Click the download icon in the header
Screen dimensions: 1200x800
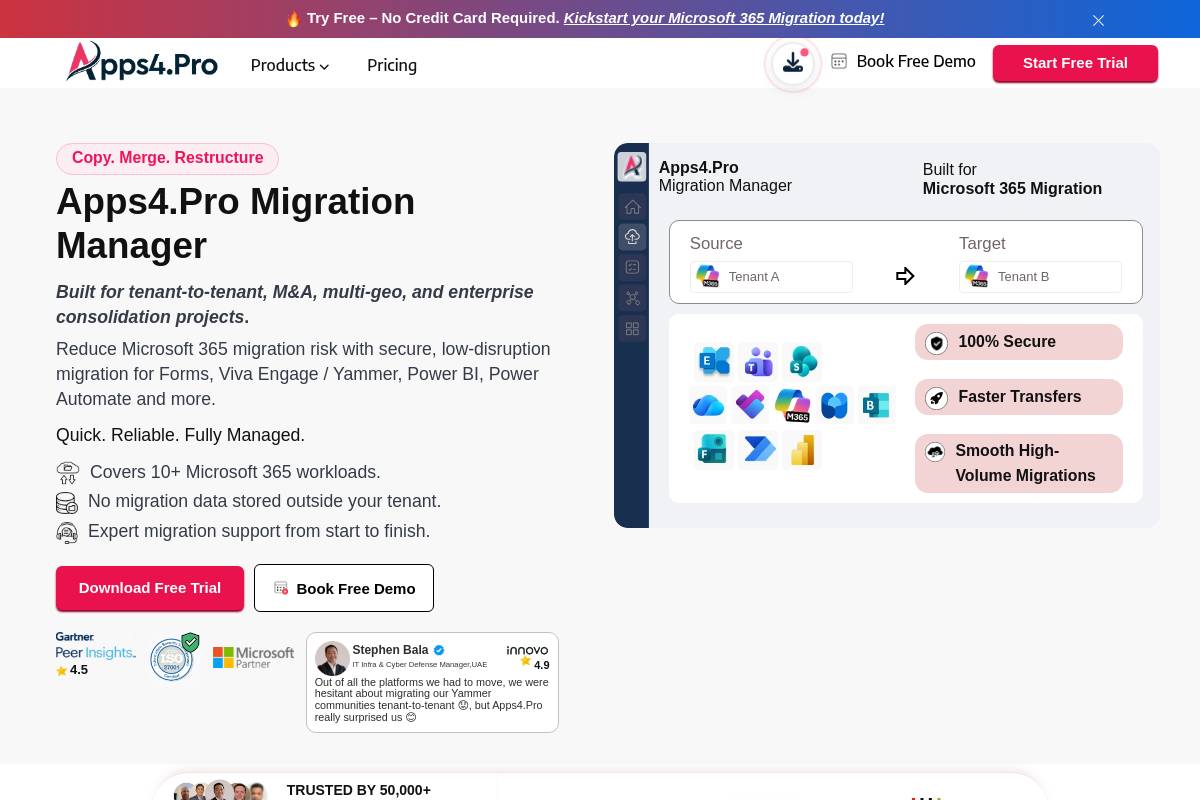point(793,63)
